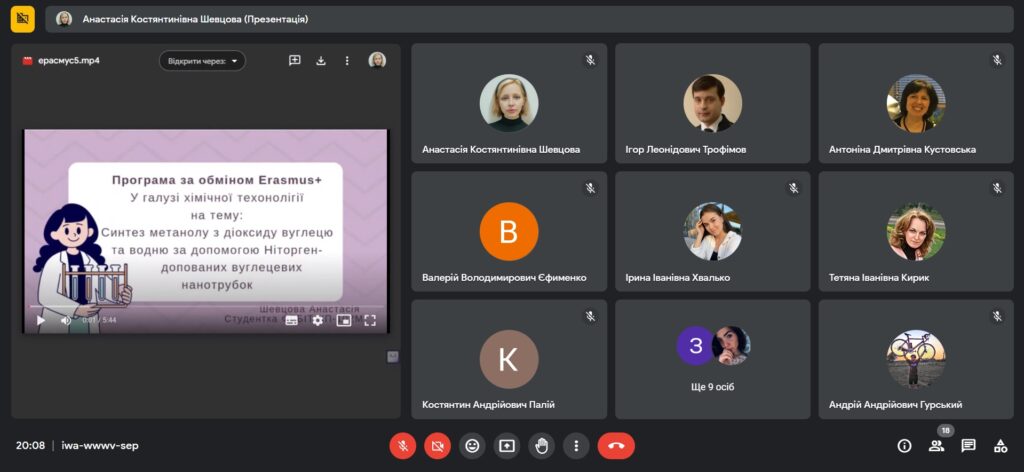Viewport: 1024px width, 472px height.
Task: Click the add comment icon in the video header
Action: click(x=295, y=61)
